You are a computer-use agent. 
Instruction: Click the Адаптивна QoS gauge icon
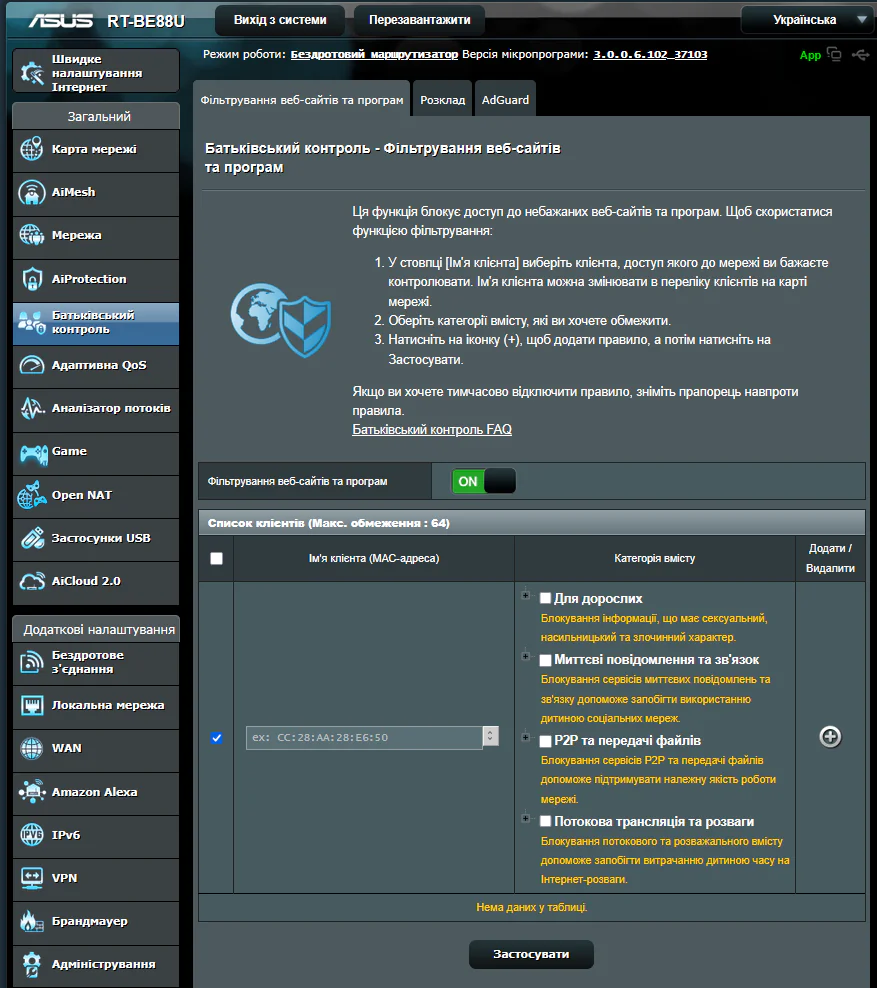[x=32, y=365]
